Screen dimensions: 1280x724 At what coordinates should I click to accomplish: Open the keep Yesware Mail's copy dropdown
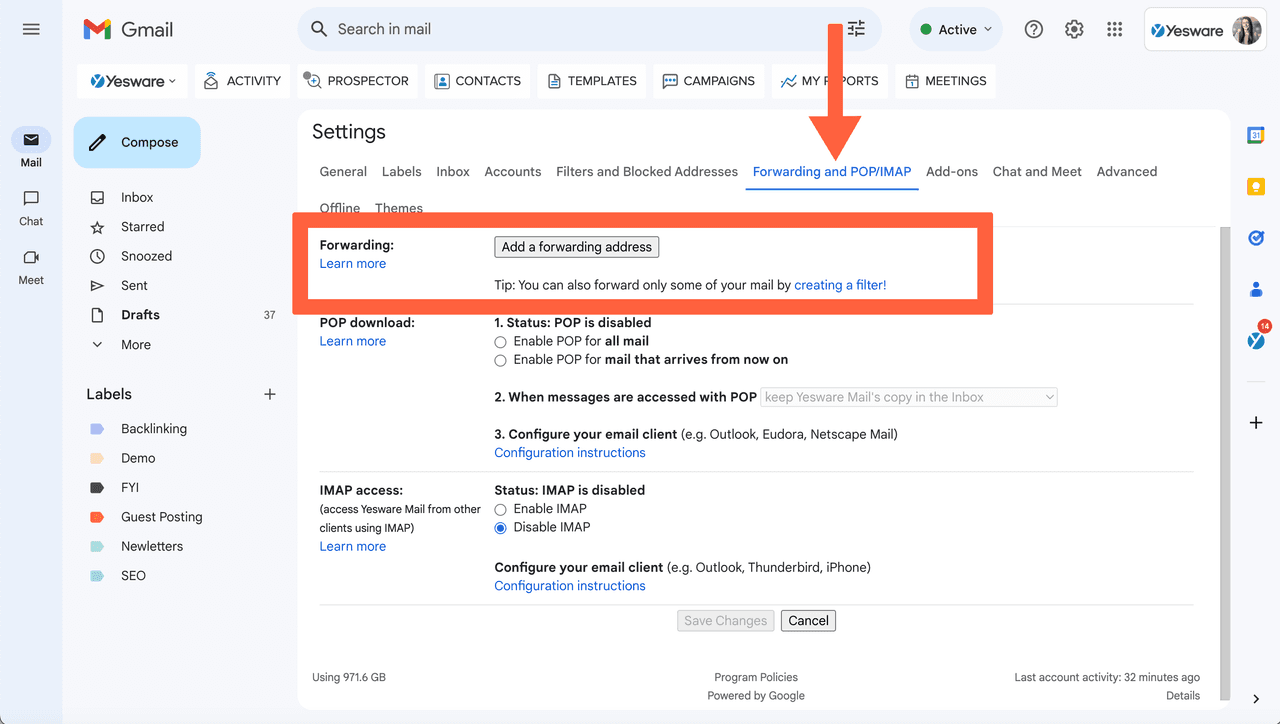point(908,396)
